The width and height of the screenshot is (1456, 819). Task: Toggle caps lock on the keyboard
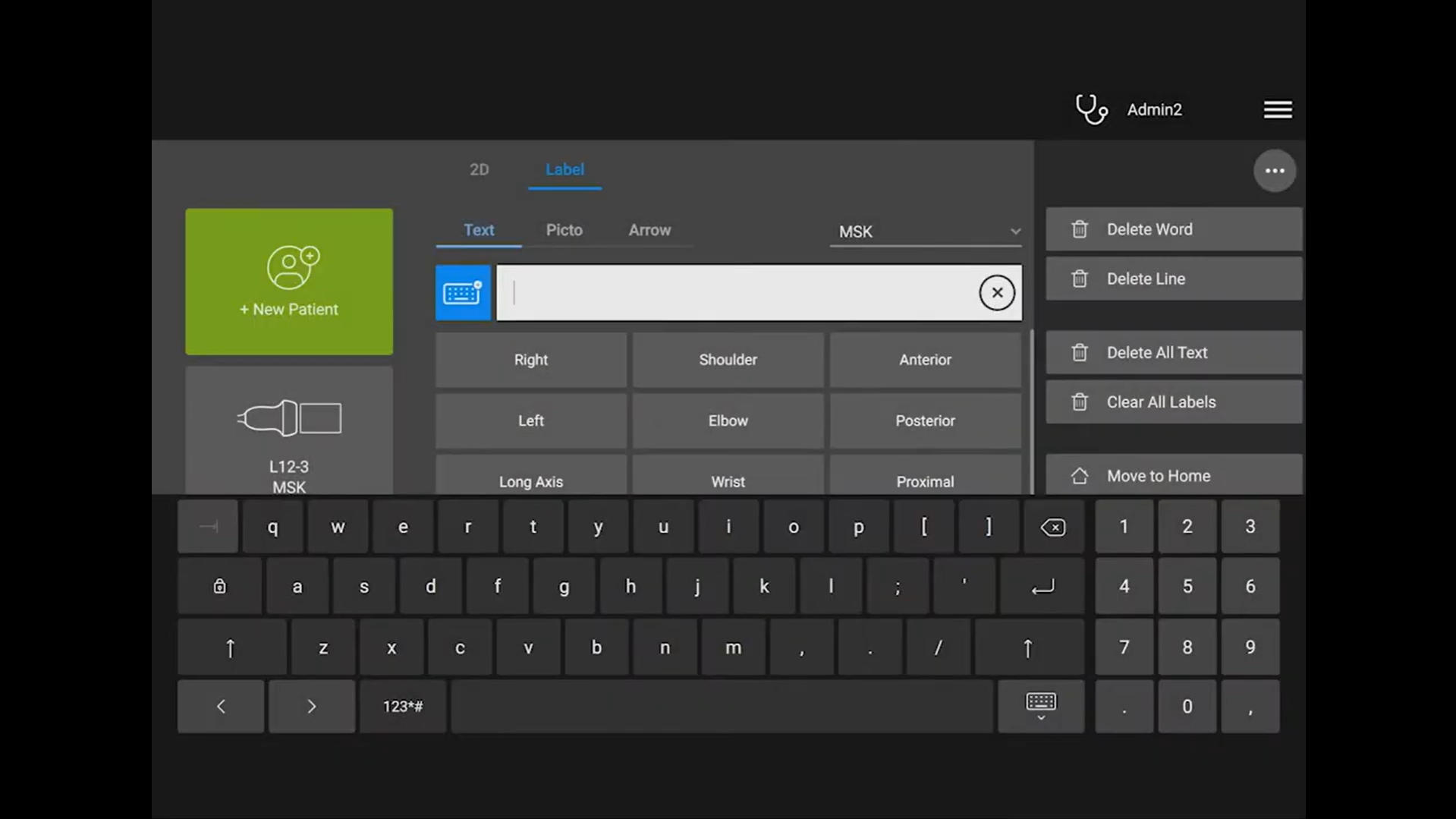(x=219, y=586)
